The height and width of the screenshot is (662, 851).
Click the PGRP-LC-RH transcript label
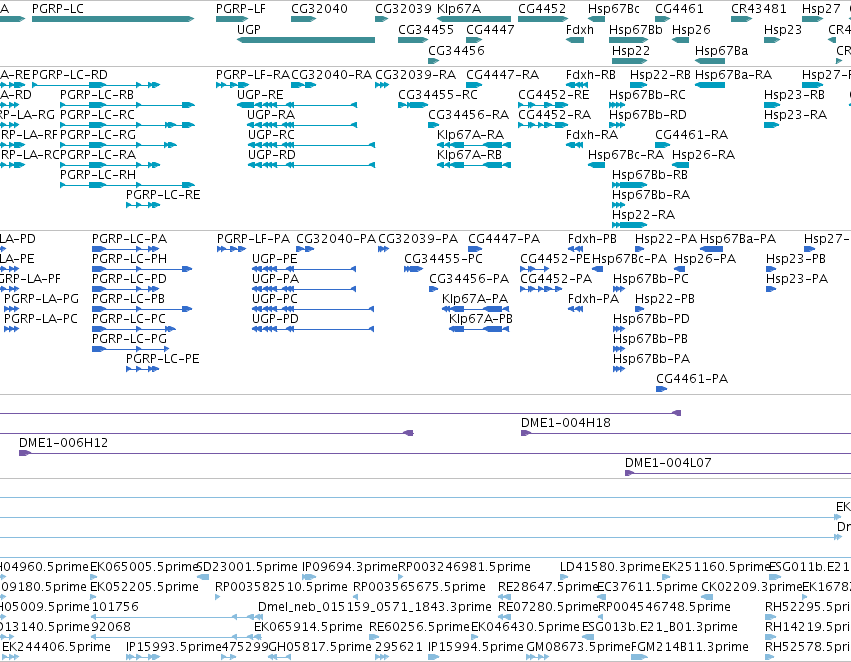98,175
